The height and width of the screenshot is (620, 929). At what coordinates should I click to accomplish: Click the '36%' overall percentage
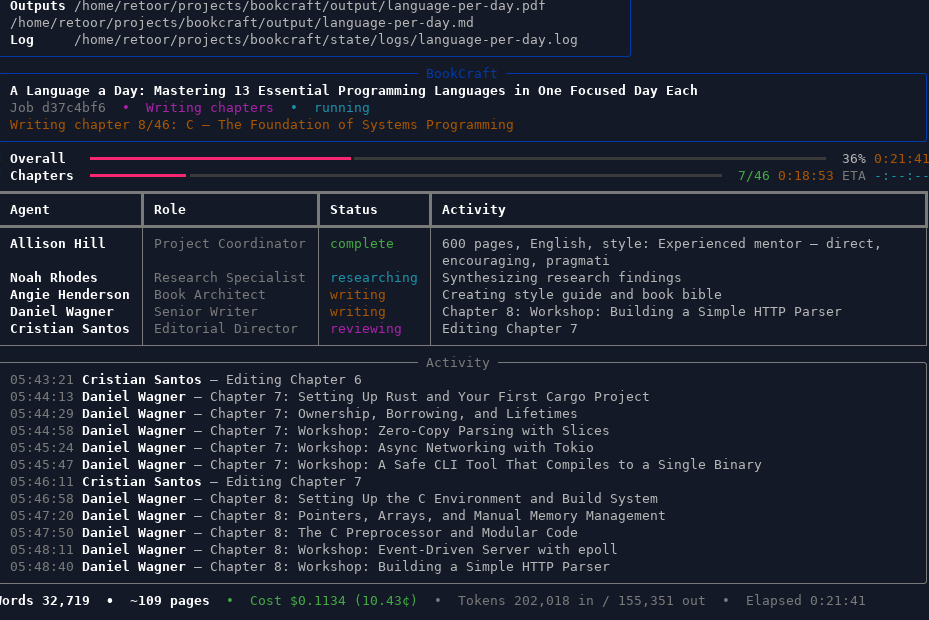(x=853, y=159)
